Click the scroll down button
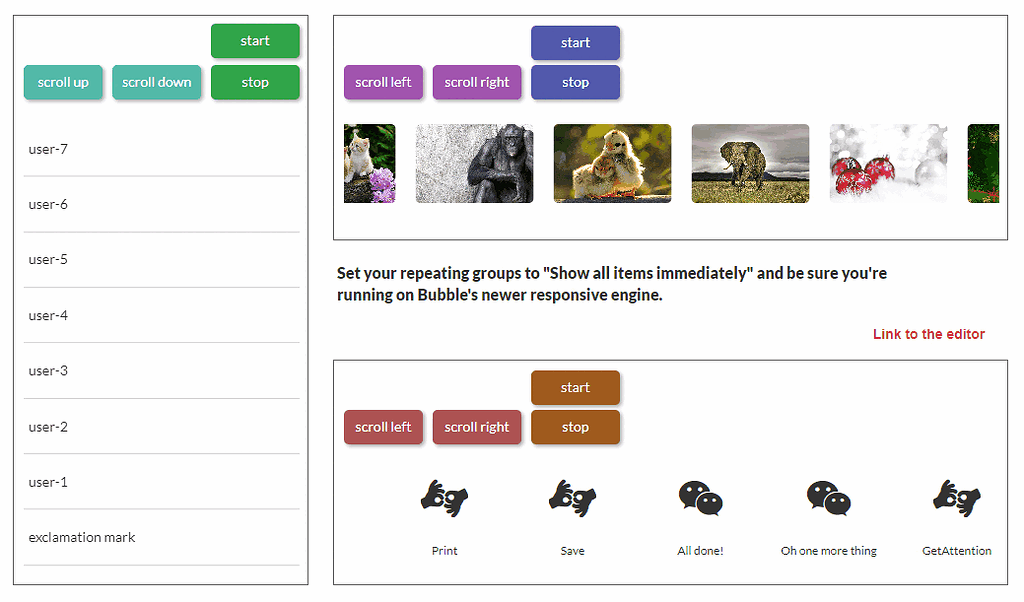Screen dimensions: 1024x602 tap(157, 82)
